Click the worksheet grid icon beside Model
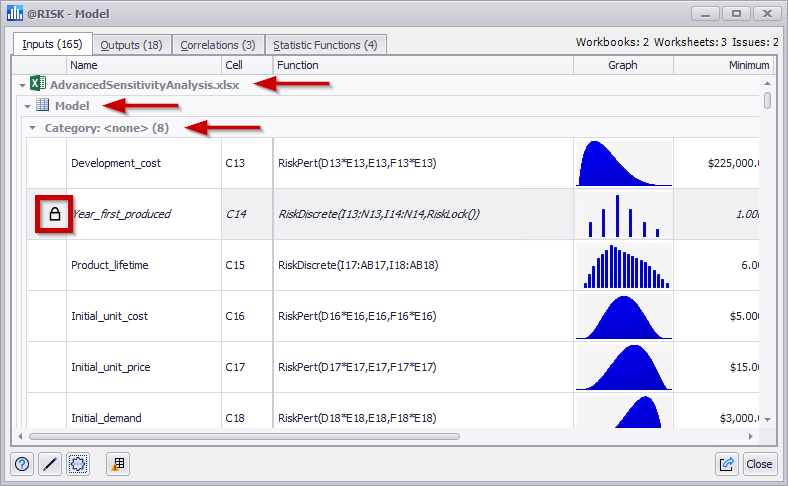 [x=43, y=106]
